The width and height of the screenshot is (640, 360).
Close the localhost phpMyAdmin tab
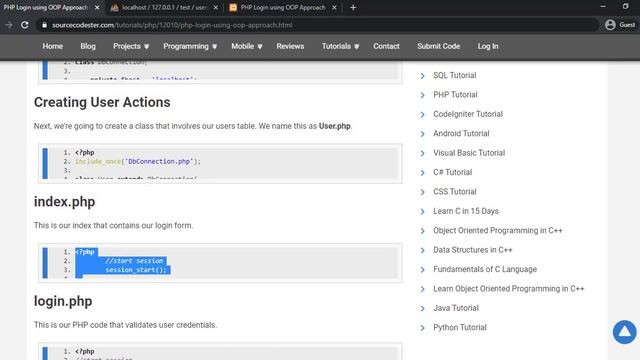pos(216,7)
